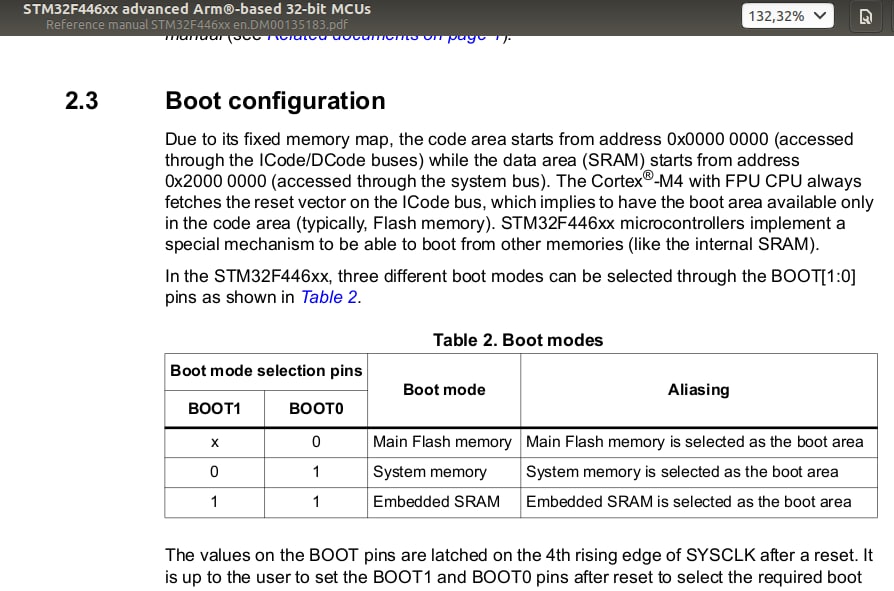Click the Table 2. Boot modes caption
Viewport: 894px width, 591px height.
click(518, 340)
